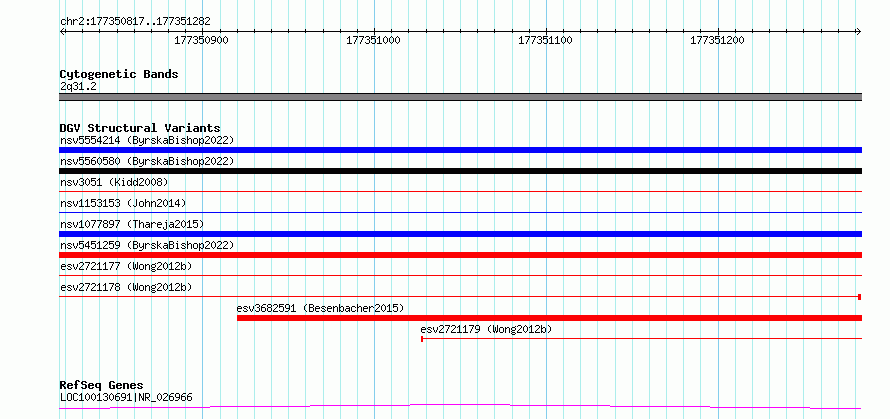This screenshot has height=419, width=890.
Task: Open the nsv3051 (Kidd2008) variant label
Action: pyautogui.click(x=114, y=182)
